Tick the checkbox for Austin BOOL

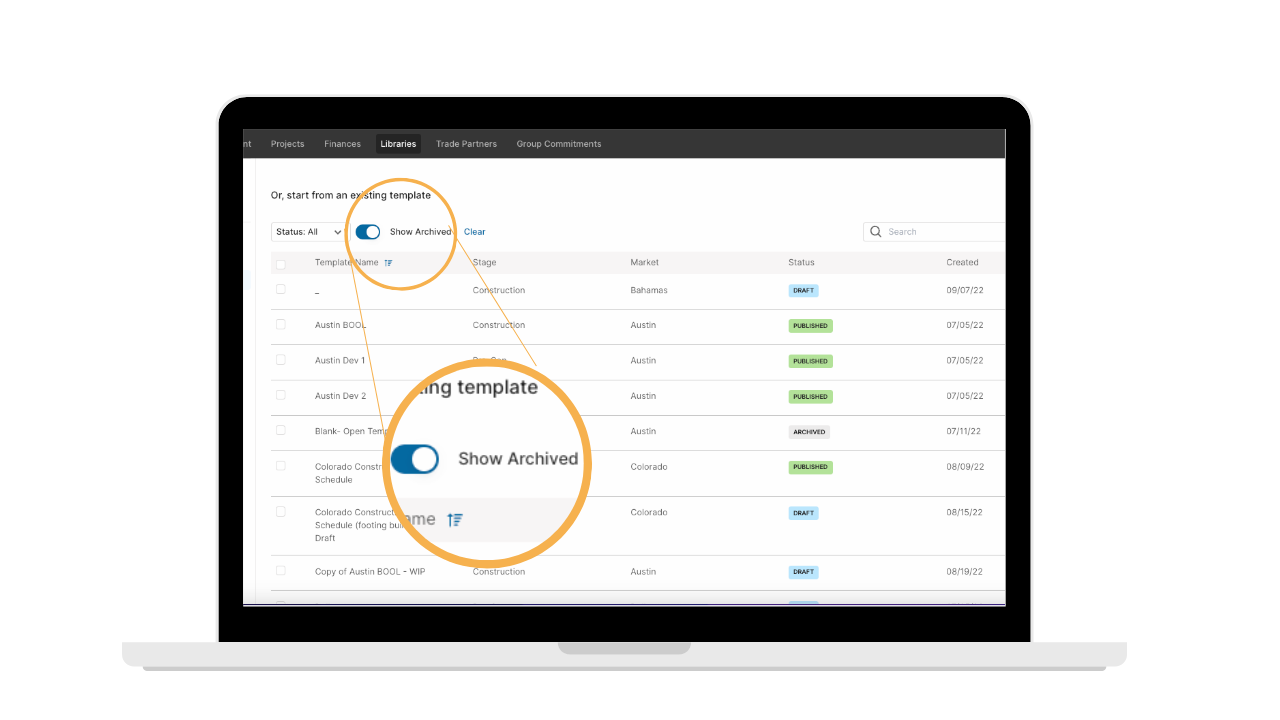pos(281,324)
